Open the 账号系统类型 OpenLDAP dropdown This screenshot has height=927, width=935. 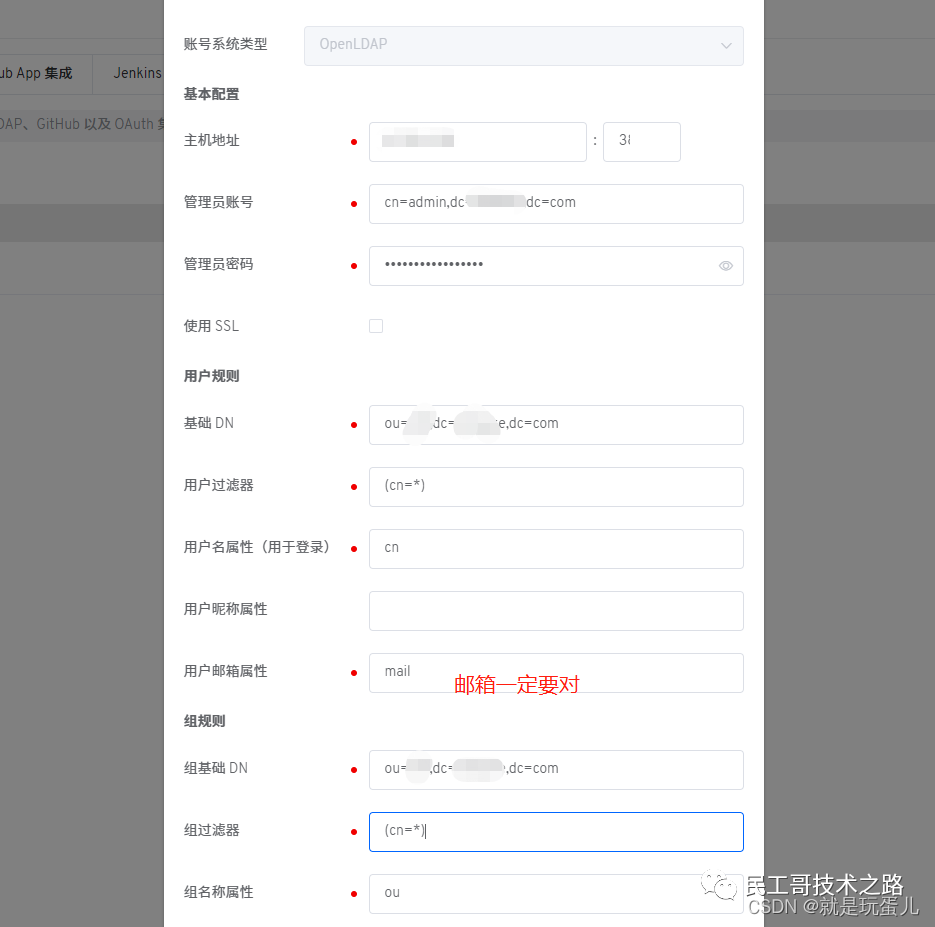pos(523,45)
